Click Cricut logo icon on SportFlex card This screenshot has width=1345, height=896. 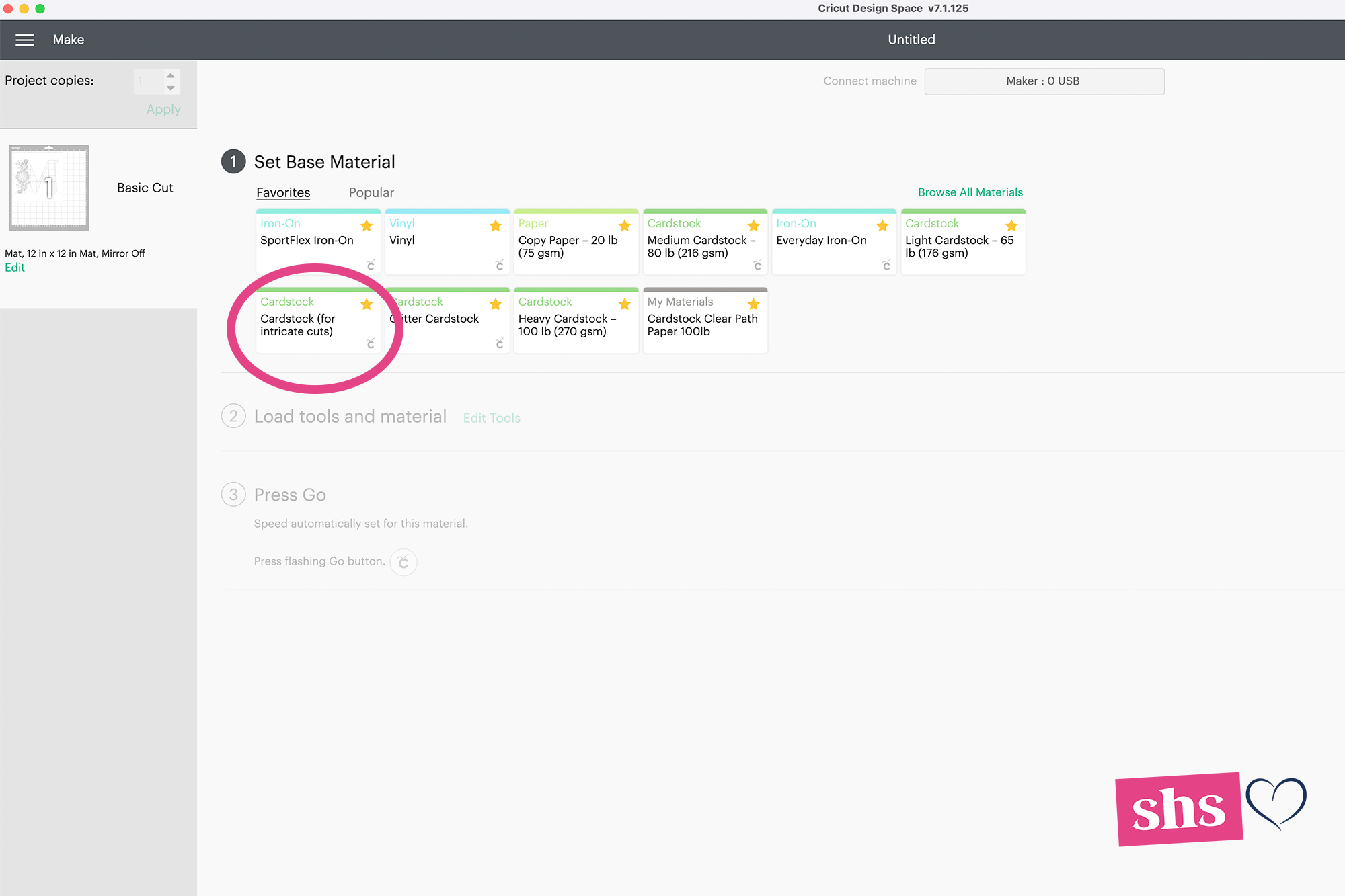tap(371, 266)
